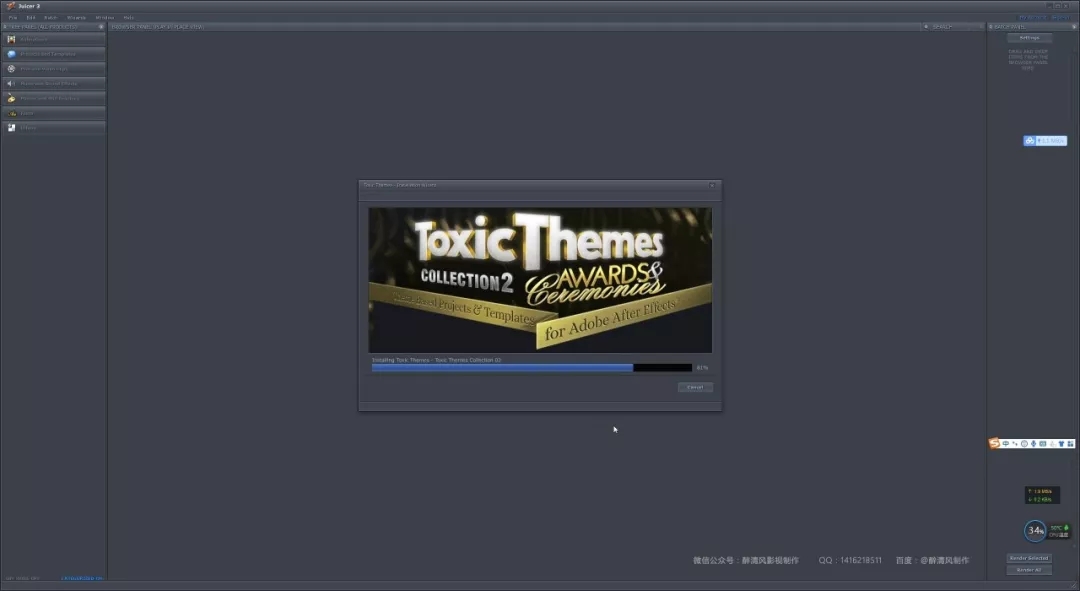Open the Search panel dropdown
The width and height of the screenshot is (1080, 591).
click(x=926, y=27)
